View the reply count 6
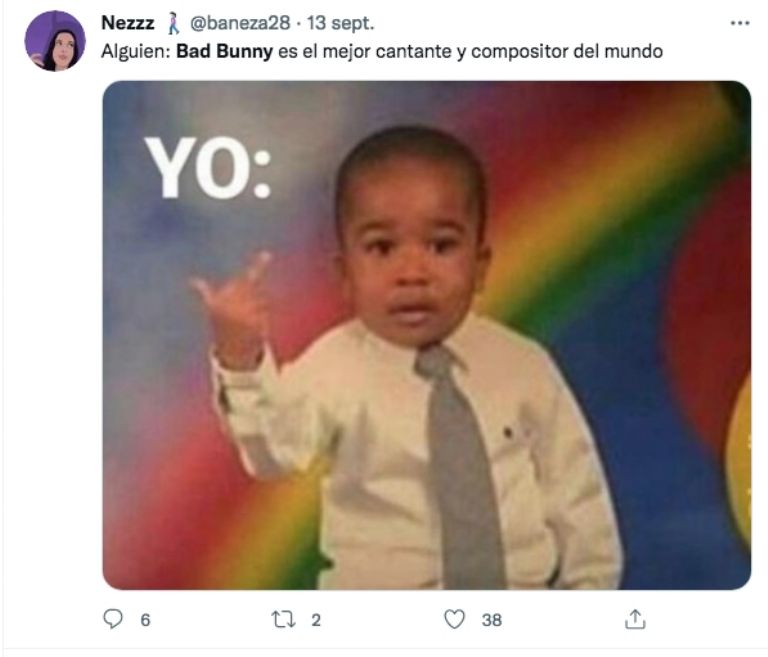The width and height of the screenshot is (768, 657). 145,620
